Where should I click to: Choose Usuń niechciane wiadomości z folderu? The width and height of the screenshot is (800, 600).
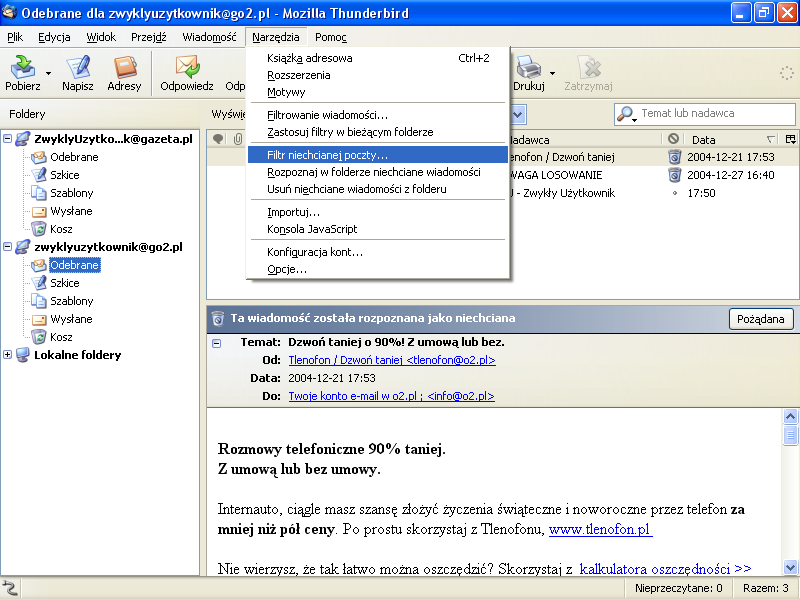coord(378,189)
